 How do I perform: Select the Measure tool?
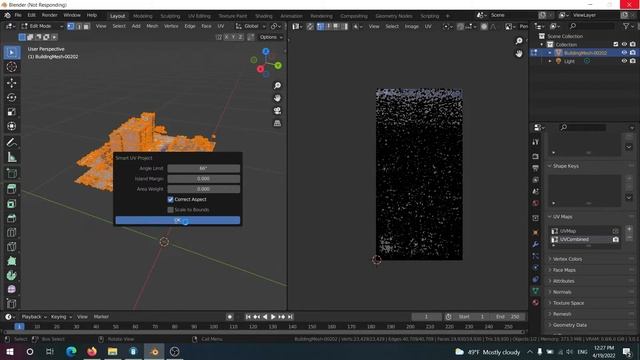click(x=11, y=157)
